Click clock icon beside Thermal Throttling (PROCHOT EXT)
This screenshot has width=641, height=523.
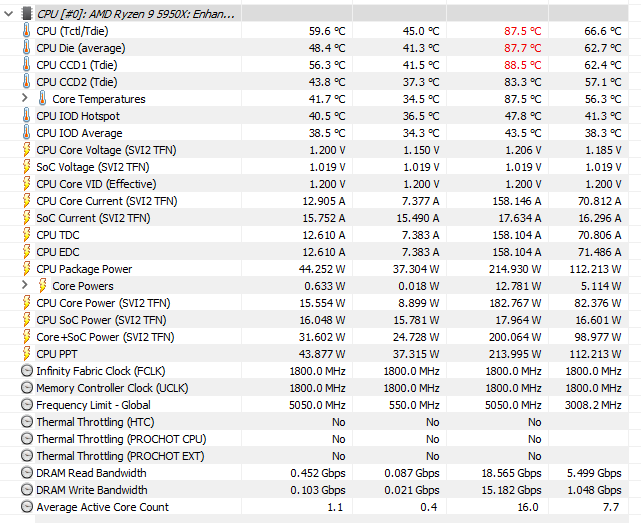point(27,456)
